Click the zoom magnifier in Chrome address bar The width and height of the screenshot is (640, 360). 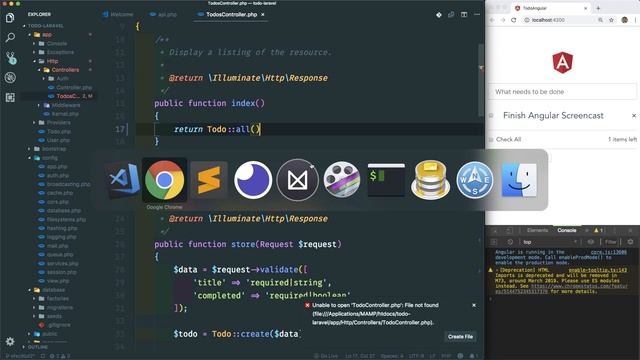[x=600, y=20]
